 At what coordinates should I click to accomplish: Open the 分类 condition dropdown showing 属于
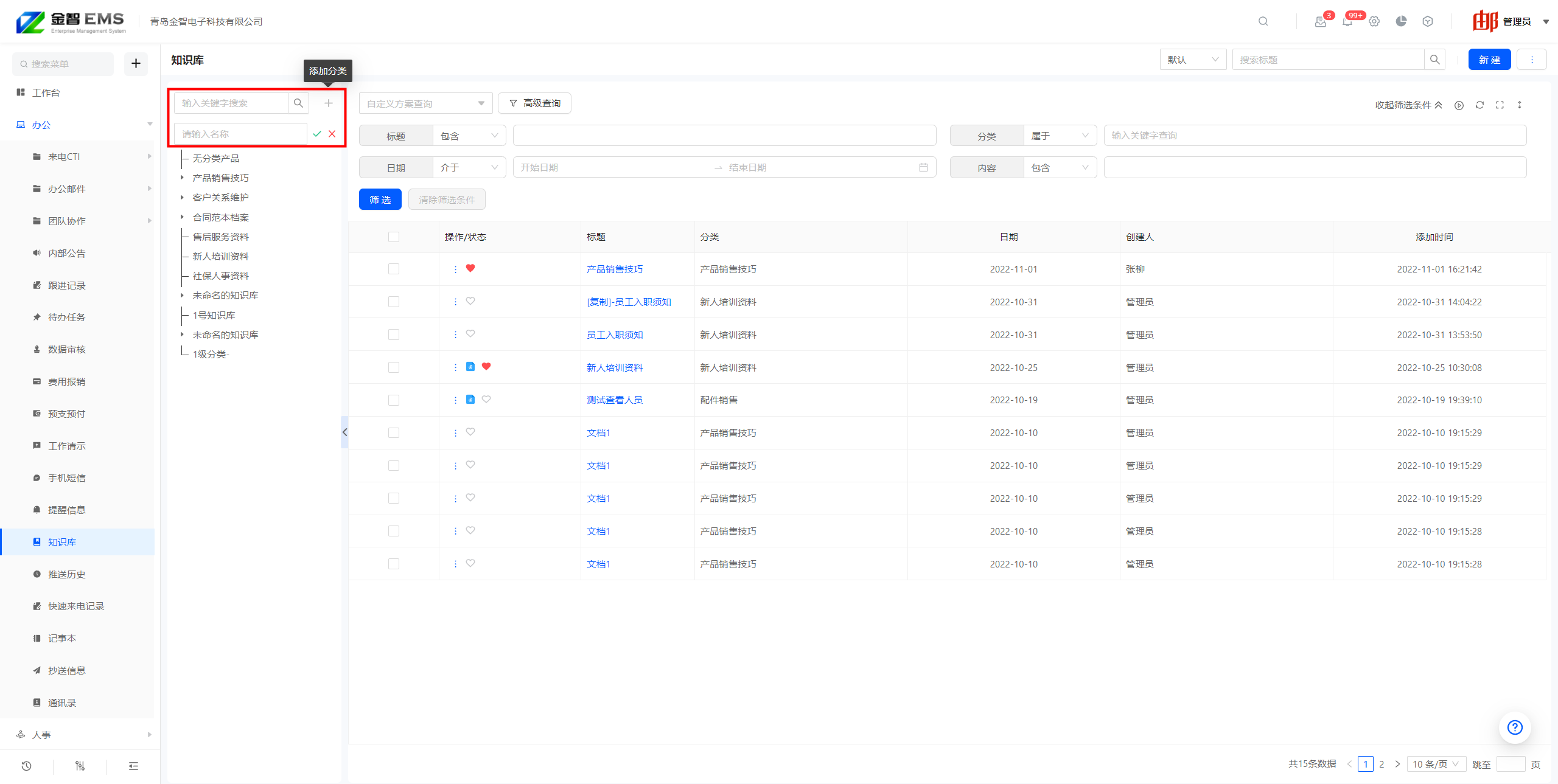tap(1060, 136)
